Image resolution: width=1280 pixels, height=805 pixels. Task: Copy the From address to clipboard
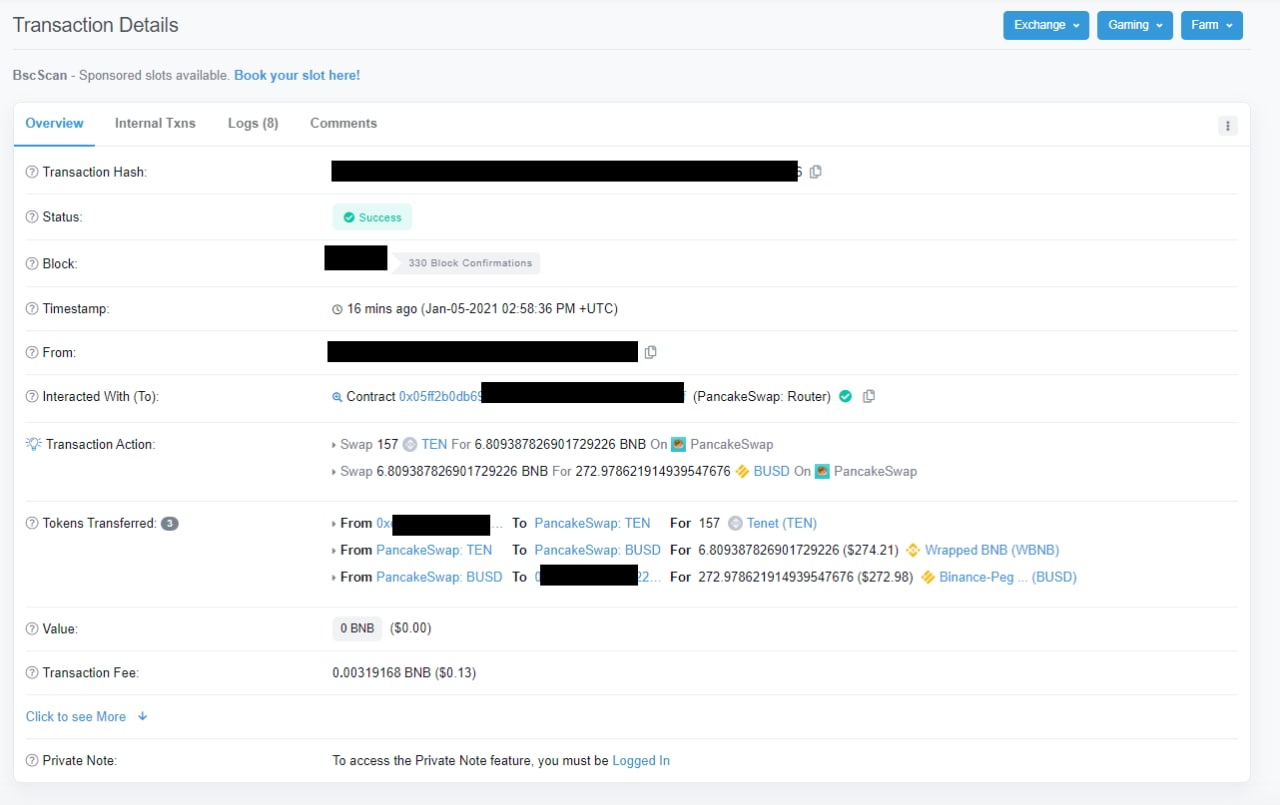(651, 352)
